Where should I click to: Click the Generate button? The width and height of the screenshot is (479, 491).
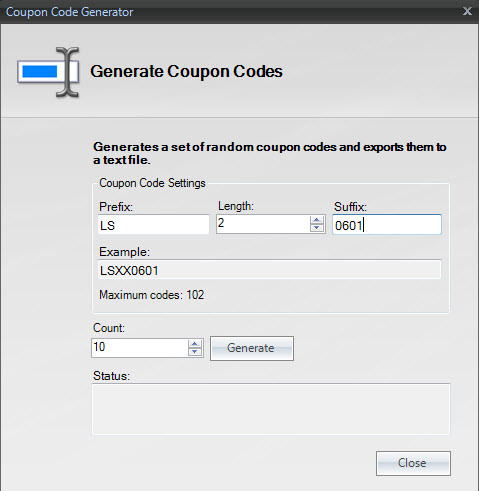pyautogui.click(x=252, y=348)
